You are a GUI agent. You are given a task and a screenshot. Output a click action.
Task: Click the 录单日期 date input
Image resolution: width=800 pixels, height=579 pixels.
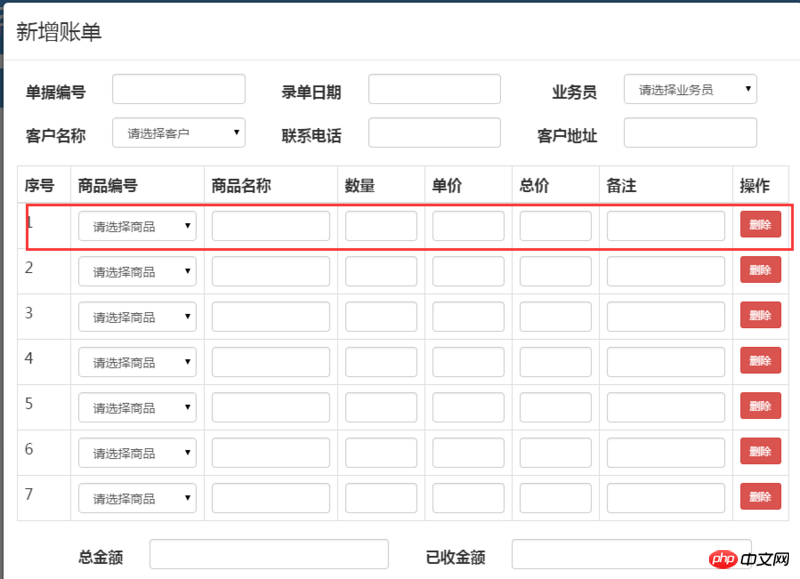click(x=434, y=89)
